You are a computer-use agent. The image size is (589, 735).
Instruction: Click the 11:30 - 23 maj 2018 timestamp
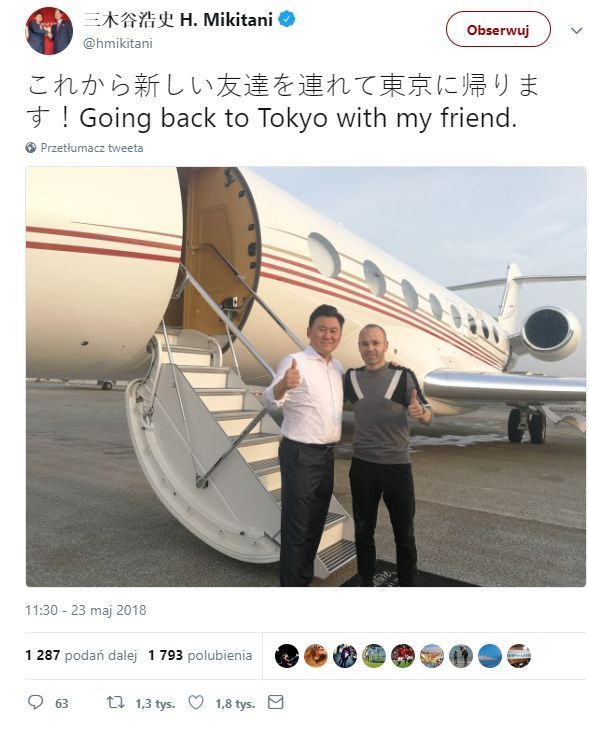click(x=86, y=610)
